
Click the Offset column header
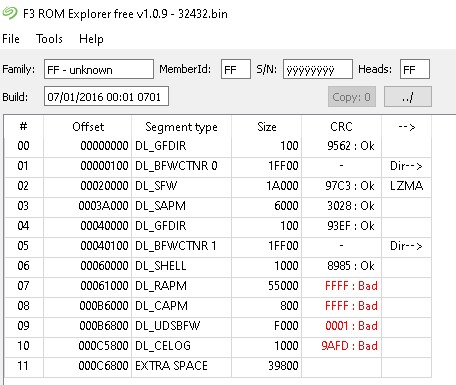(x=88, y=127)
